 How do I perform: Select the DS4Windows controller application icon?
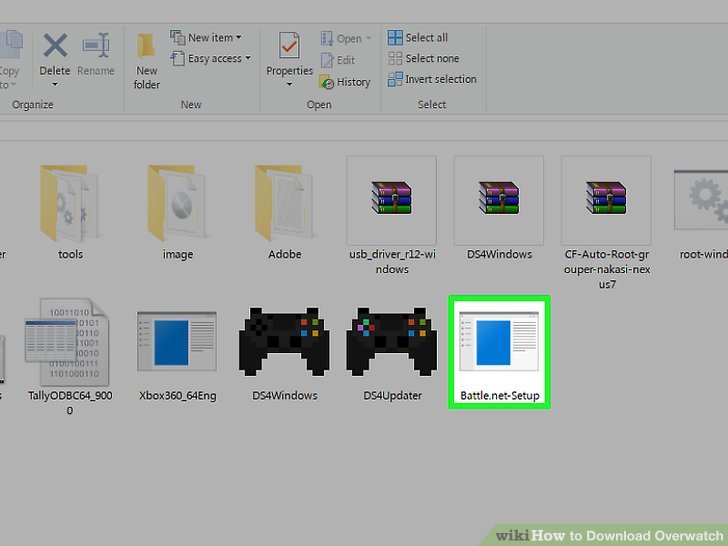(x=284, y=343)
